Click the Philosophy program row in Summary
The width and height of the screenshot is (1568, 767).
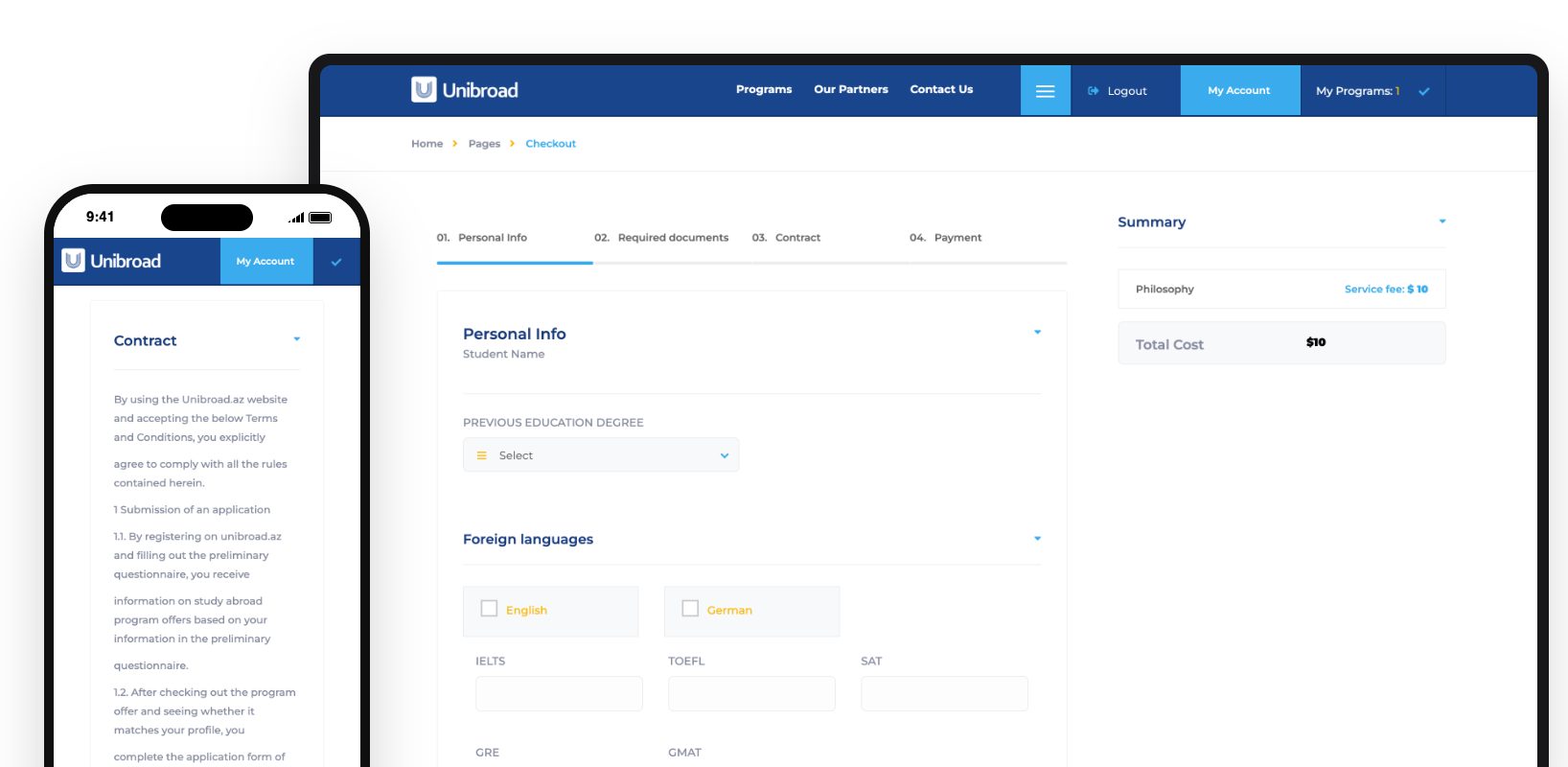1281,289
